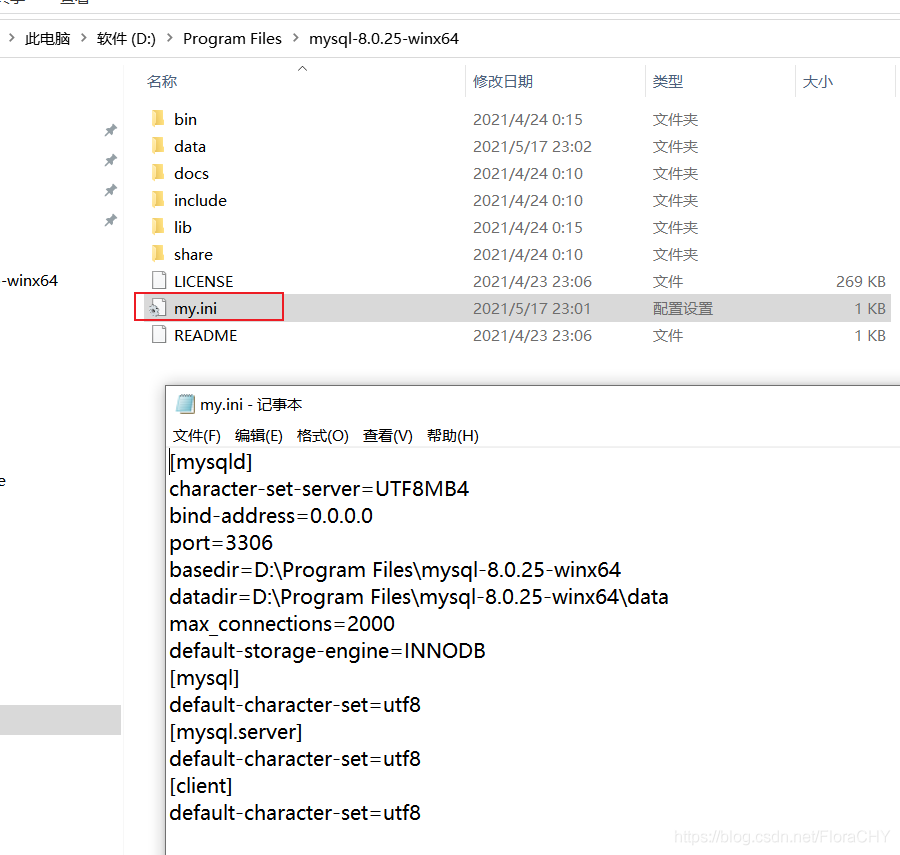The height and width of the screenshot is (855, 900).
Task: Select the share folder name
Action: point(193,254)
